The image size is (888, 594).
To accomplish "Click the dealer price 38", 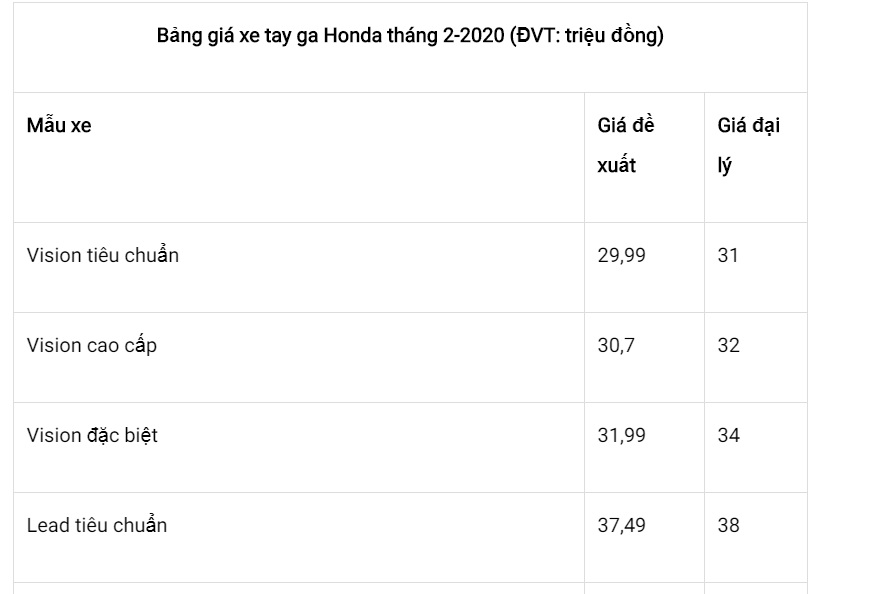I will coord(729,525).
